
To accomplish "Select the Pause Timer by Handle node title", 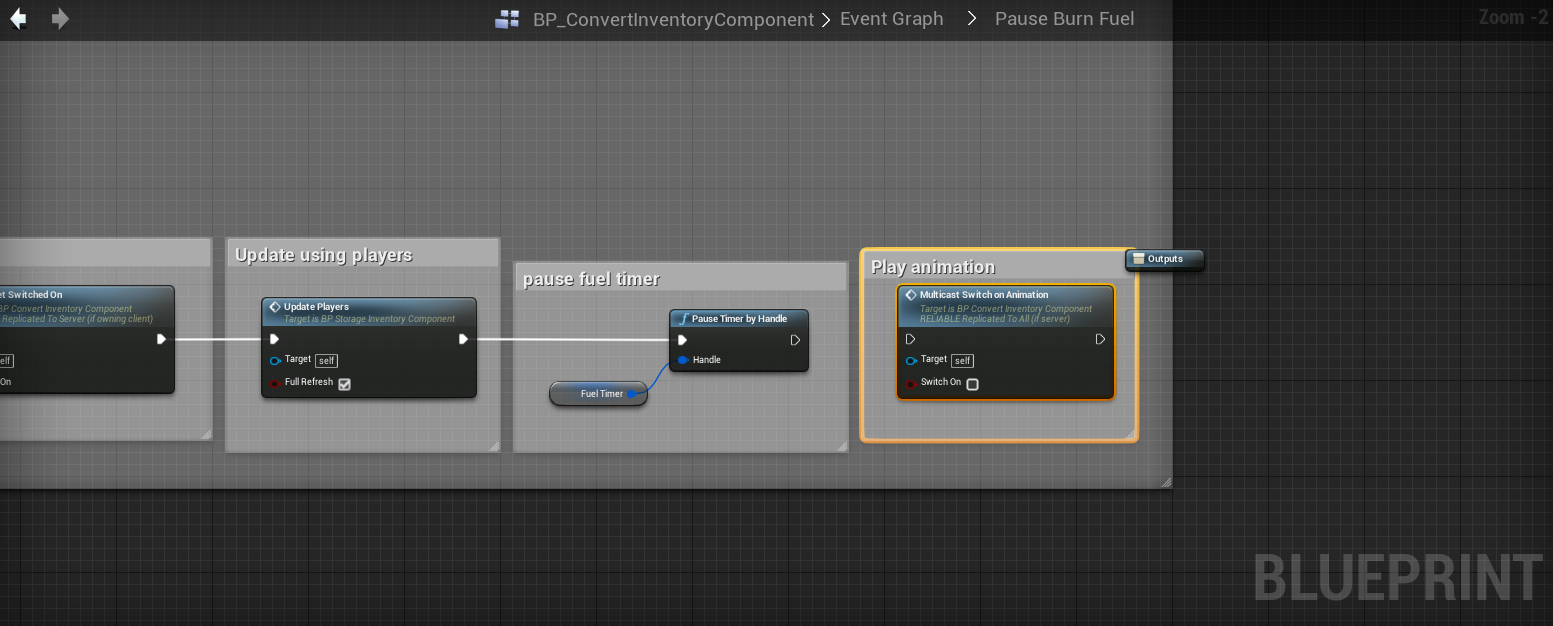I will [x=739, y=319].
